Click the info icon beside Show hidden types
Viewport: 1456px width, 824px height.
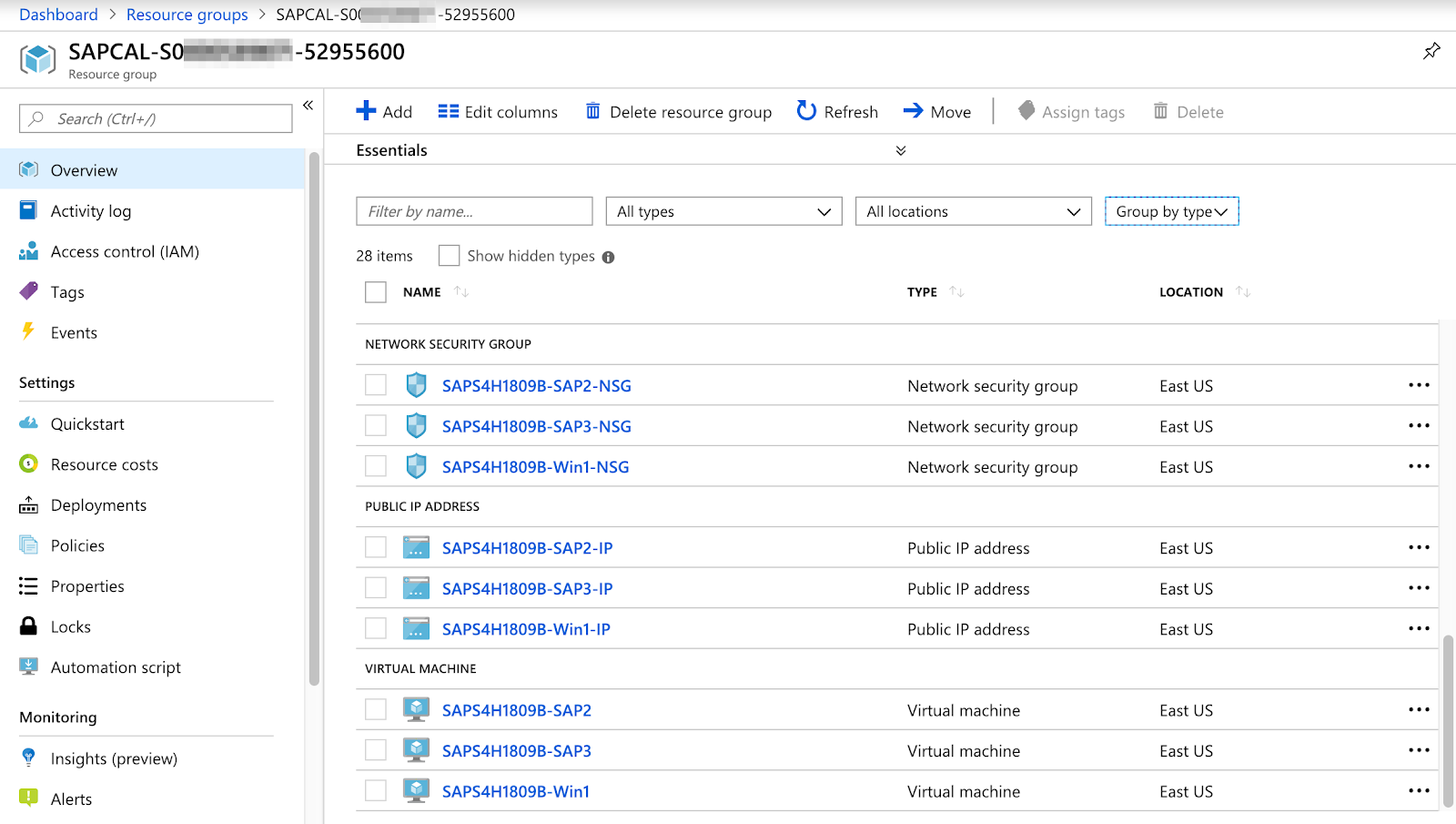608,258
